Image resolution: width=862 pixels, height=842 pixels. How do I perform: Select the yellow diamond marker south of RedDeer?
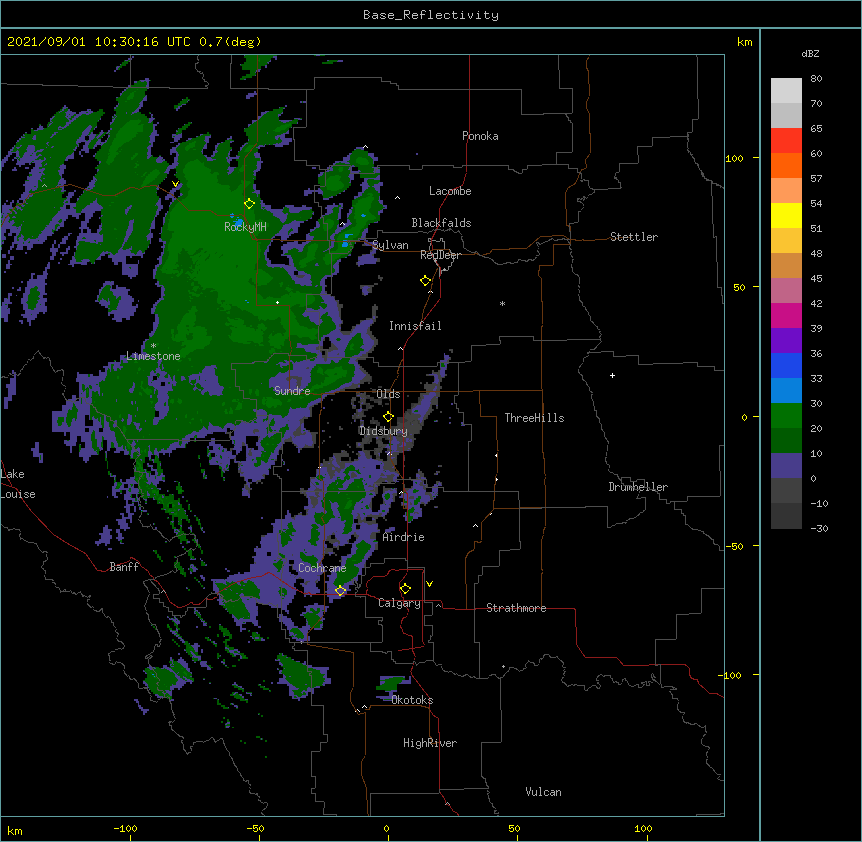pos(426,281)
